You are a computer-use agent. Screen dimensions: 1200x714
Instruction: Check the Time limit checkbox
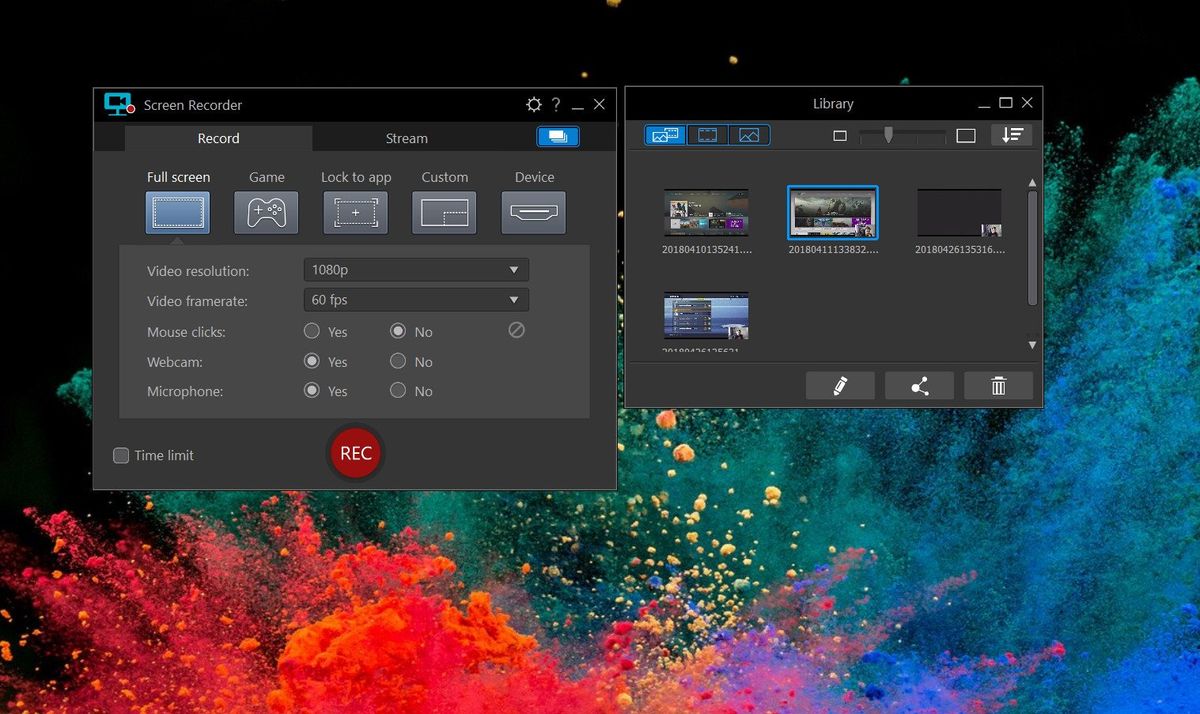pos(122,455)
